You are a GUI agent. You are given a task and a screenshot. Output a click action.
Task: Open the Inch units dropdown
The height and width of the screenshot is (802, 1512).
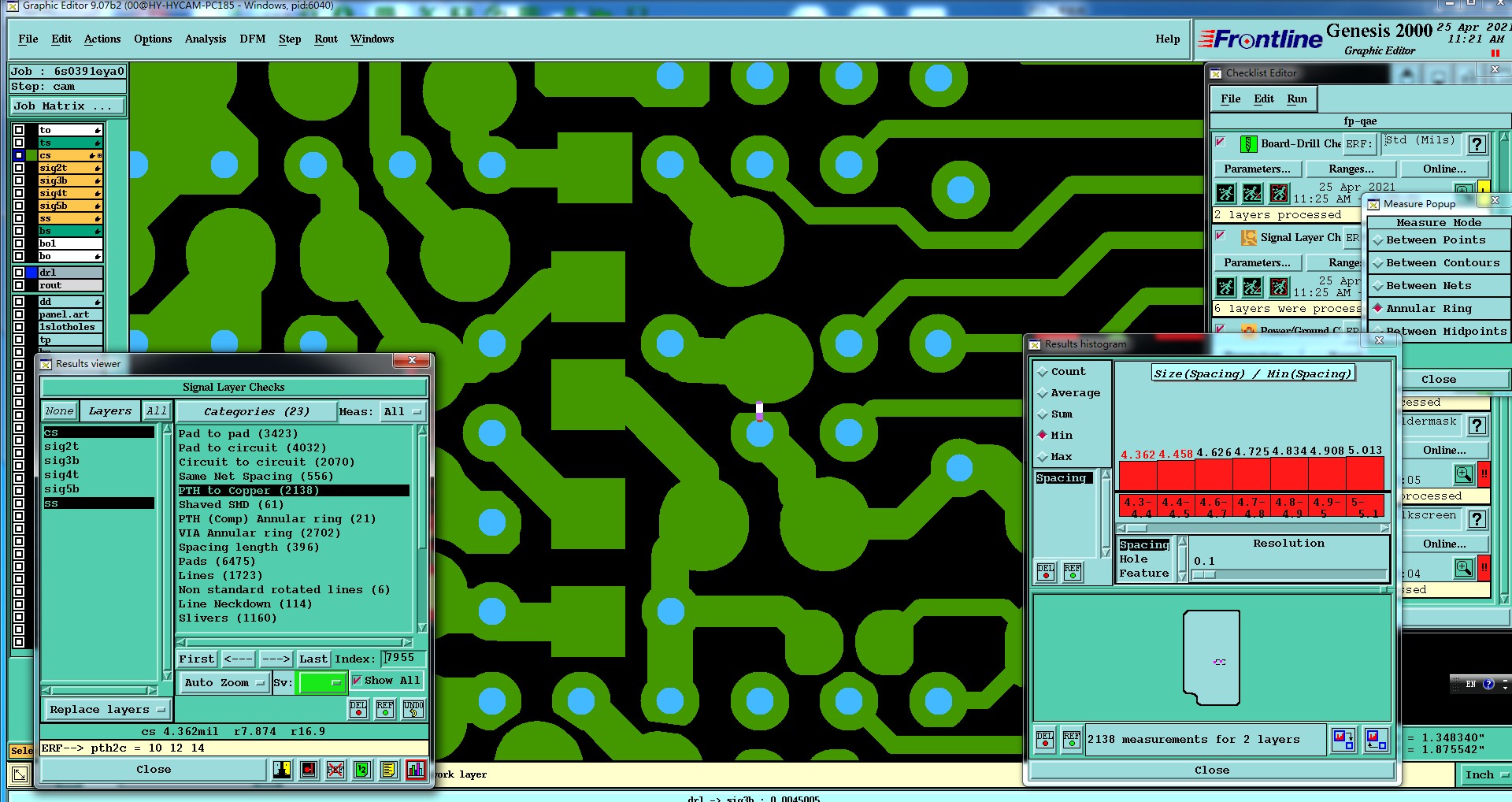[x=1484, y=775]
